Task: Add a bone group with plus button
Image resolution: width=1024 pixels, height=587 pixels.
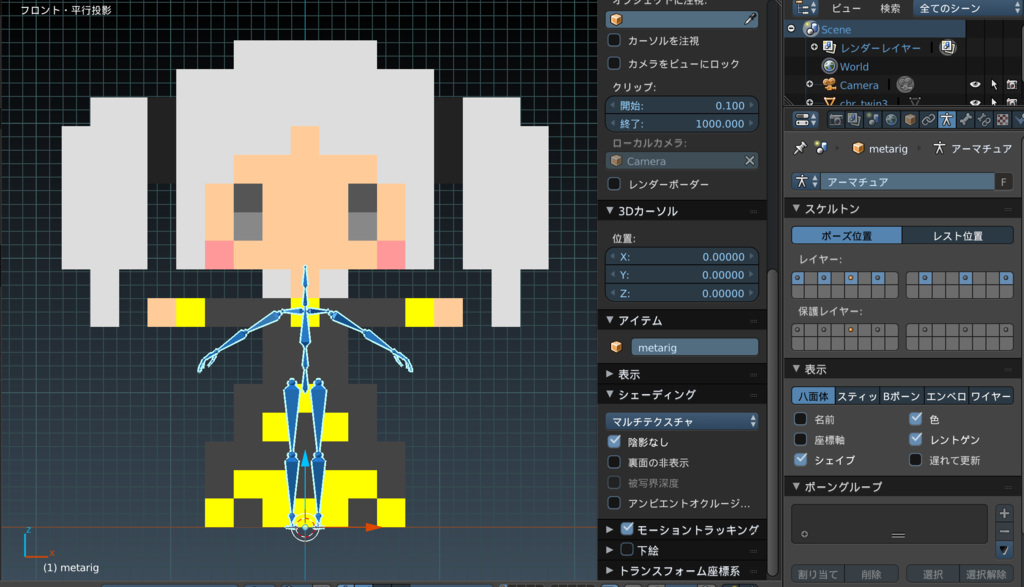Action: pos(1004,513)
